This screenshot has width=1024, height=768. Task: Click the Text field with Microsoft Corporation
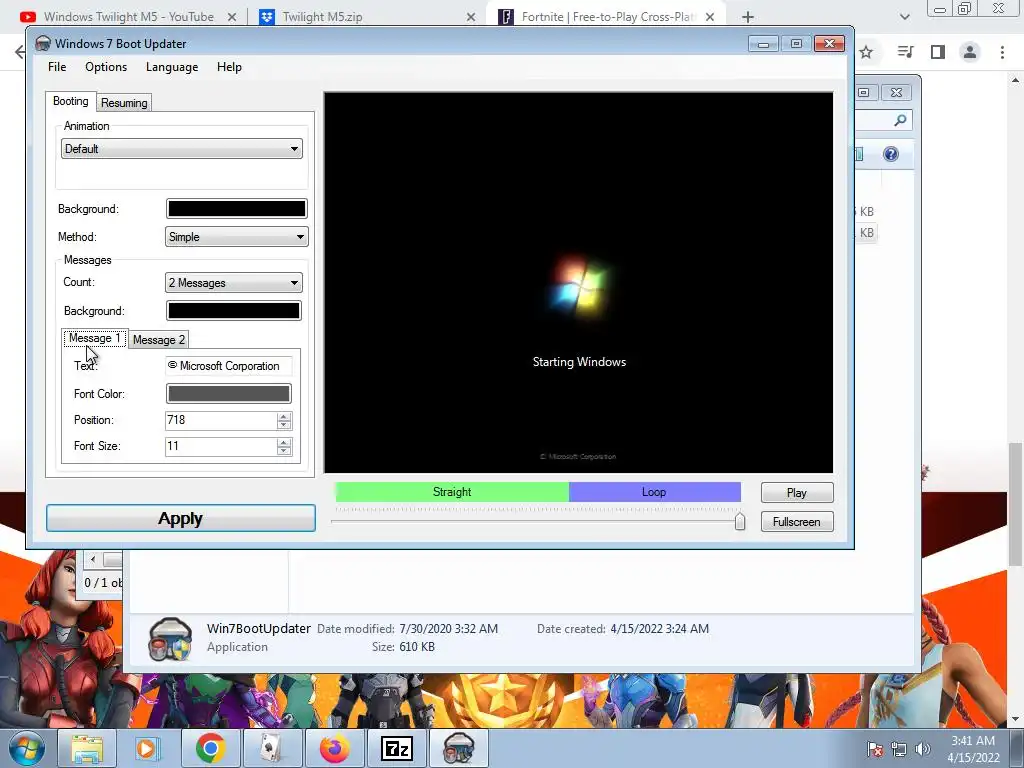(229, 366)
